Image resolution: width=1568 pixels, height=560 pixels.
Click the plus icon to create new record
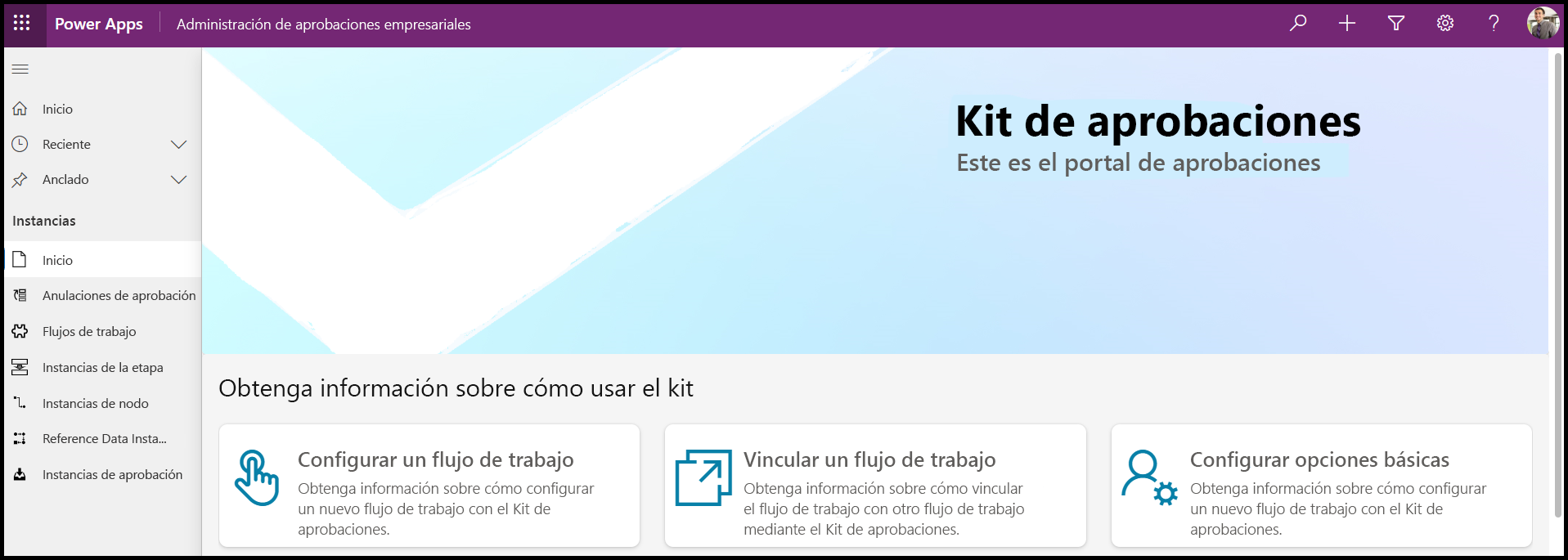pyautogui.click(x=1347, y=23)
